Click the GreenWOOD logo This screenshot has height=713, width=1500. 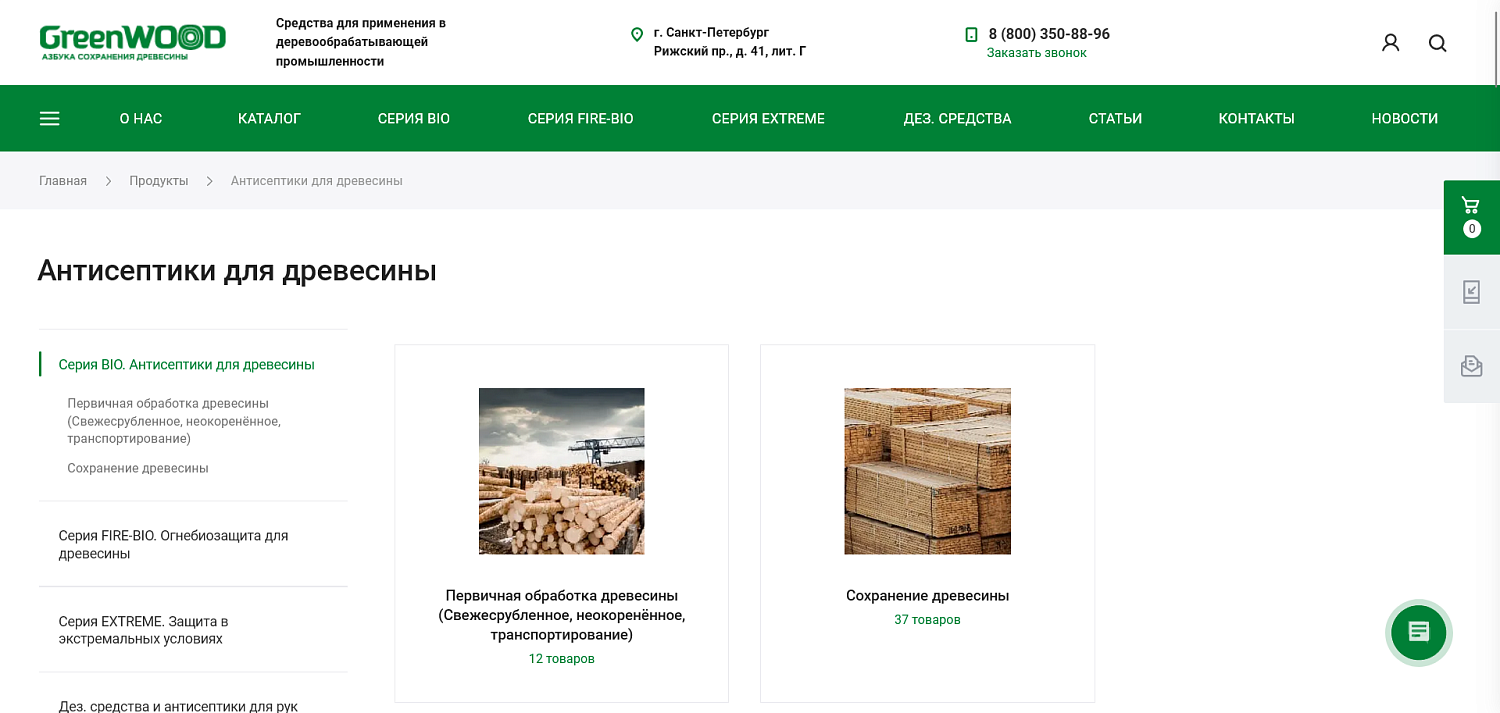pyautogui.click(x=132, y=42)
